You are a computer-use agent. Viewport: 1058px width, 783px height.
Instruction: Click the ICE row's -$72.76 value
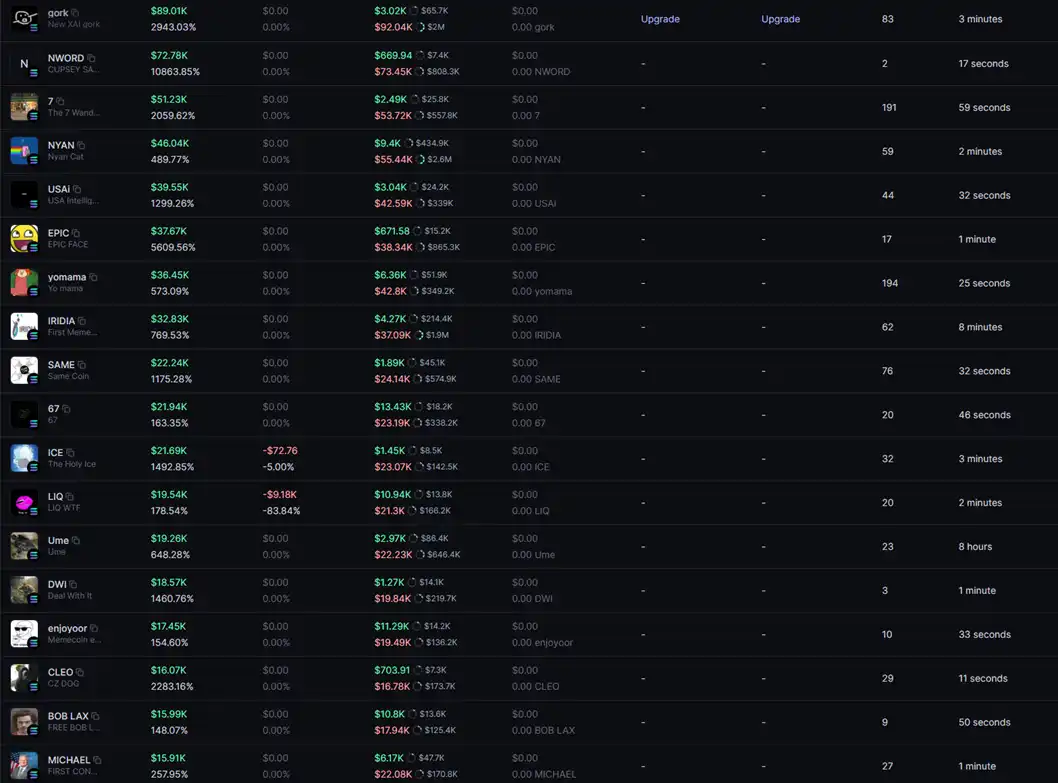pos(280,451)
